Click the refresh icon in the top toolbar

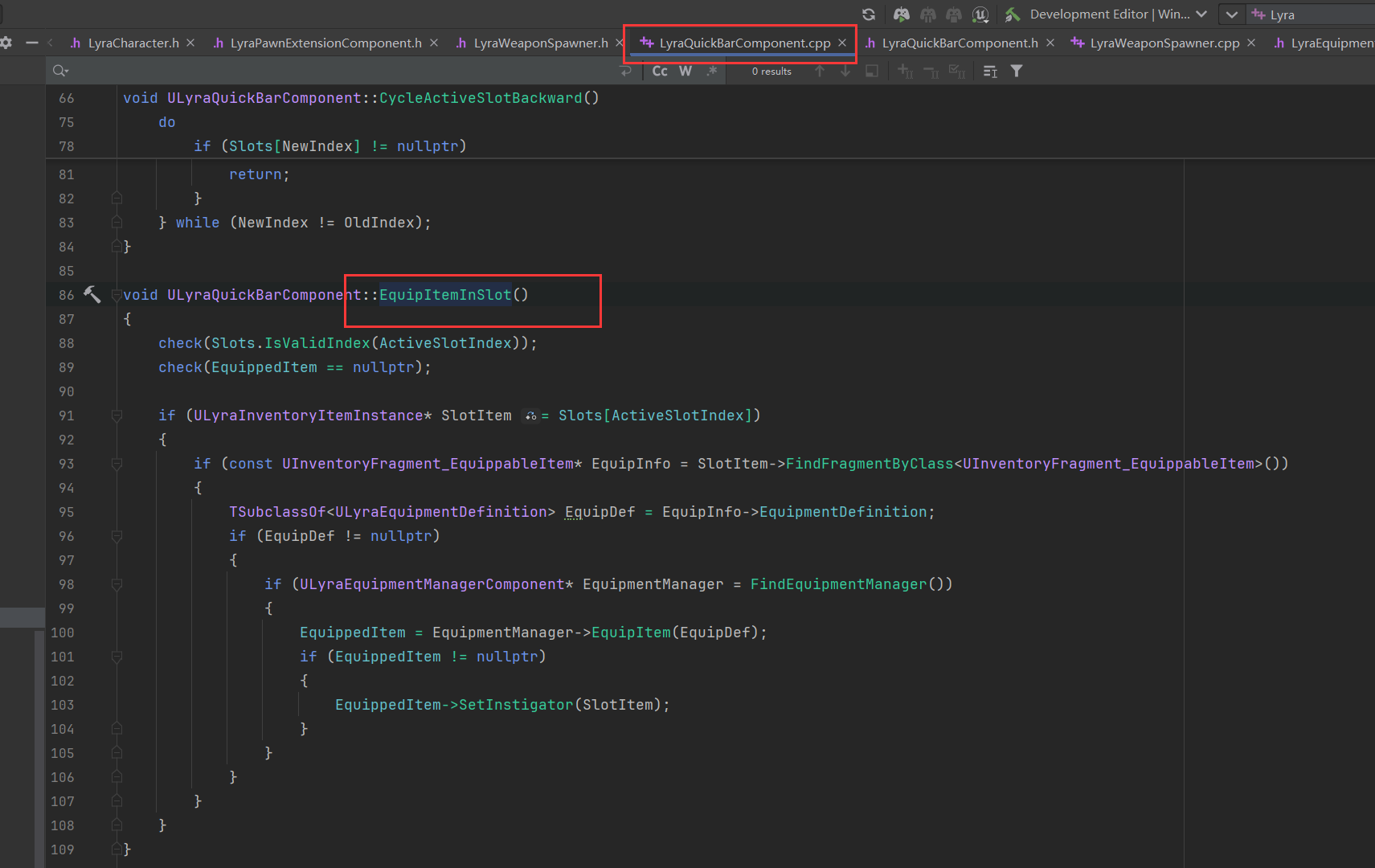(869, 14)
